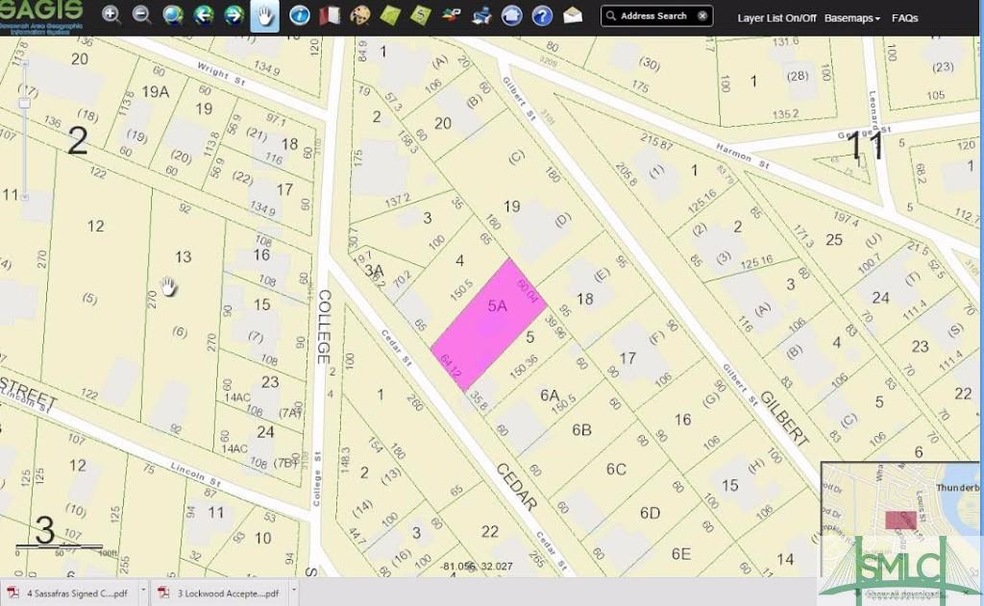Go to previous map extent
This screenshot has height=606, width=984.
[x=203, y=15]
